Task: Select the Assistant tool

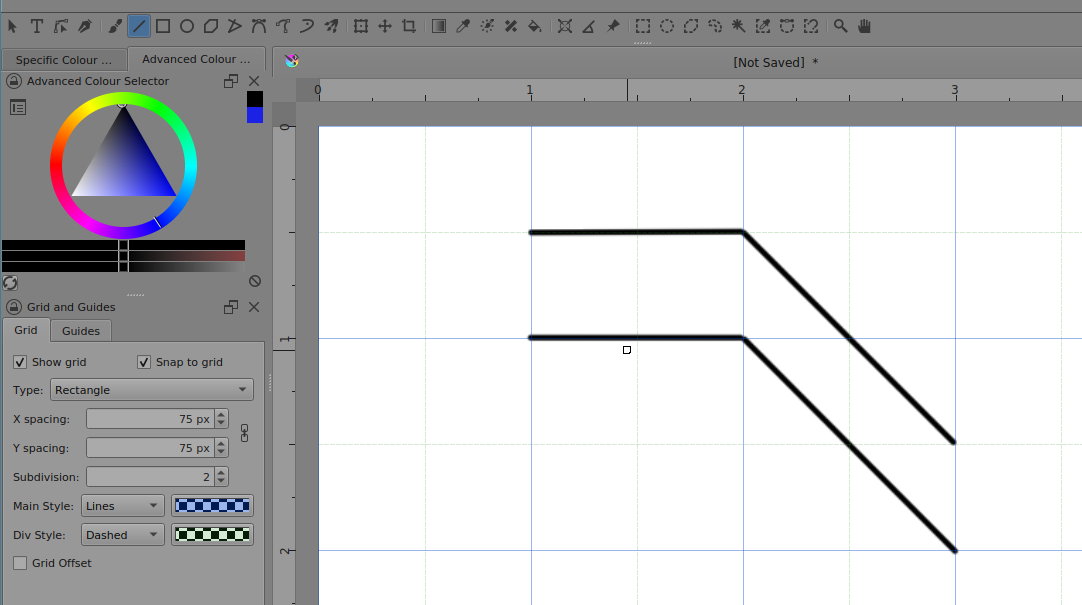Action: [x=564, y=26]
